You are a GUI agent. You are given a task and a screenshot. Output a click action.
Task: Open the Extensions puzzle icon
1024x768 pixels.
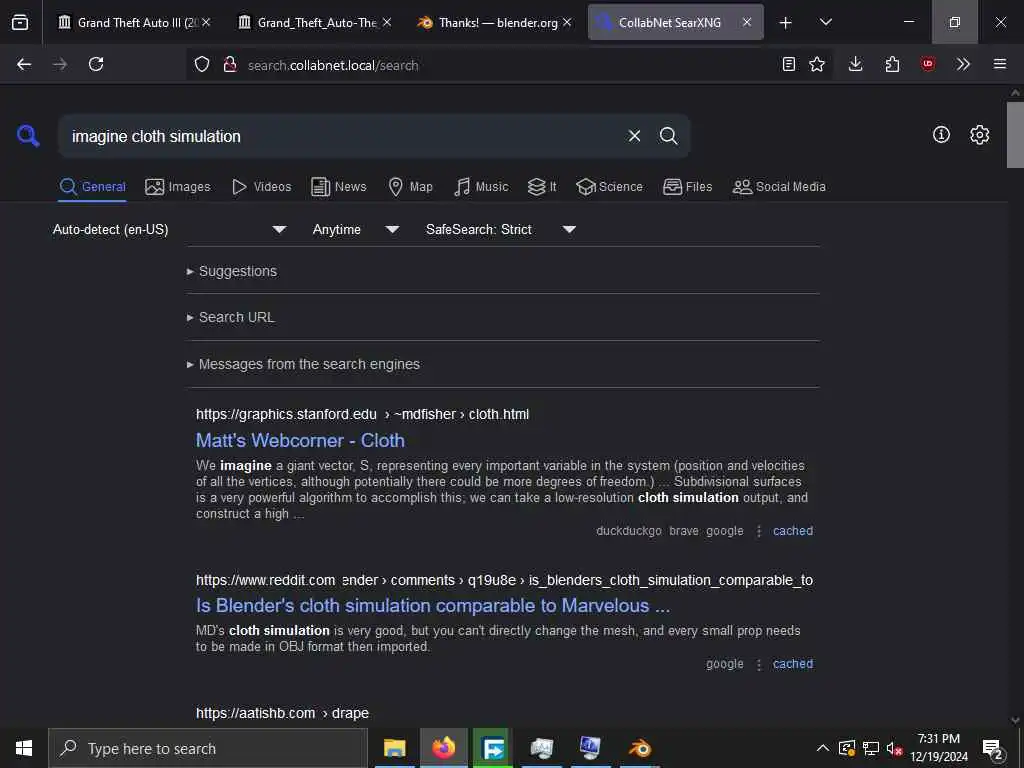[892, 64]
